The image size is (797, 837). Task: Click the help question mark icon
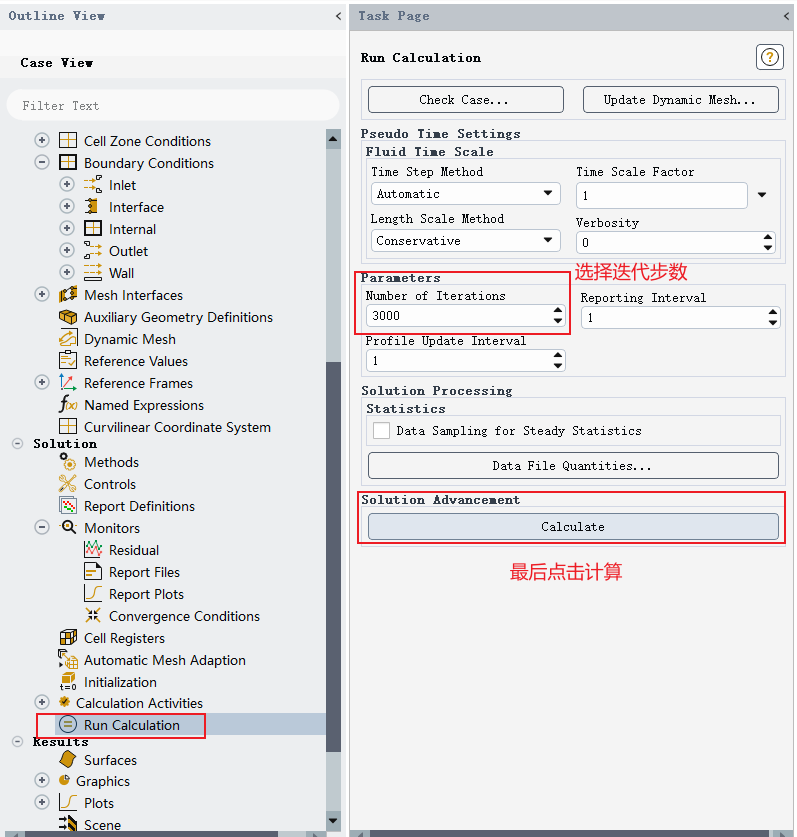[x=769, y=57]
